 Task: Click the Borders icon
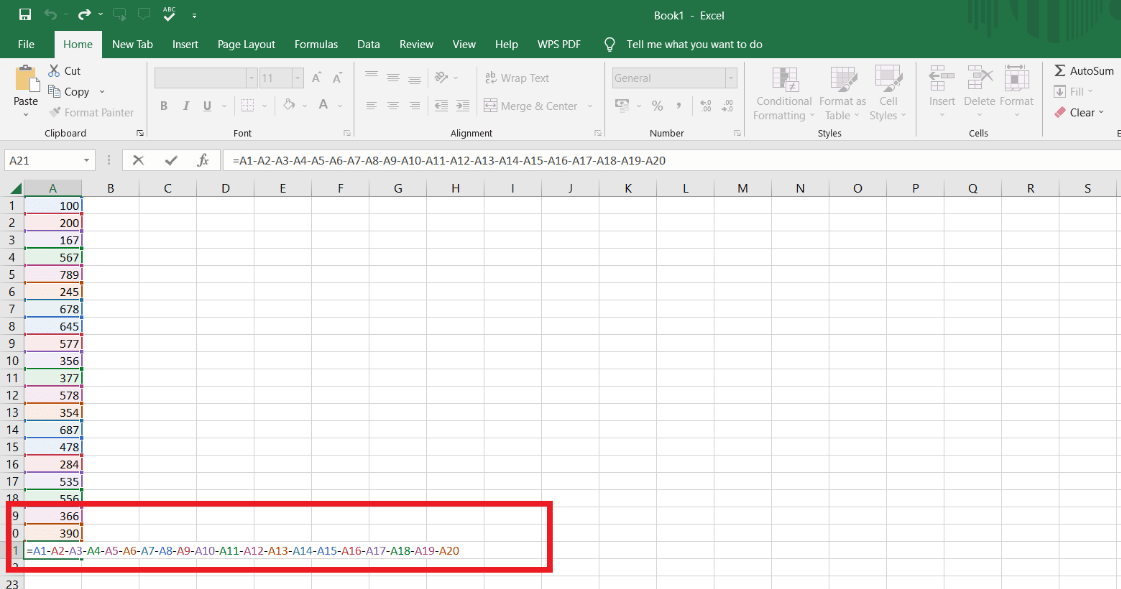(247, 106)
